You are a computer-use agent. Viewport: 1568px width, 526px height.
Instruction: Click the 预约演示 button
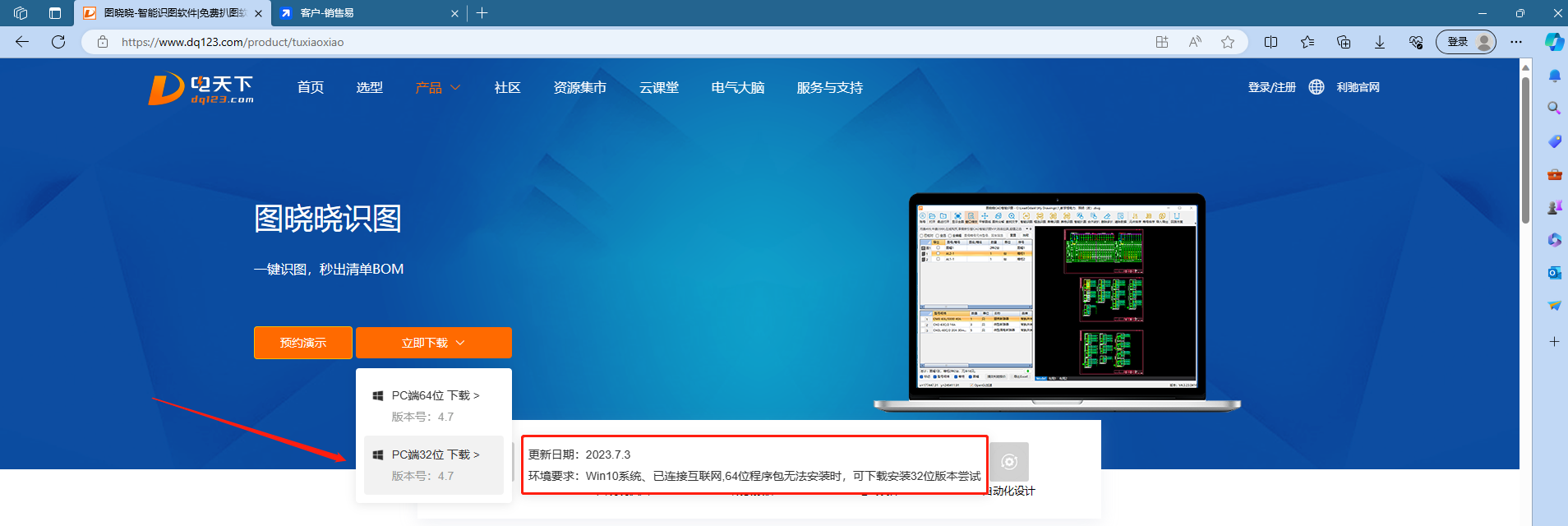303,343
